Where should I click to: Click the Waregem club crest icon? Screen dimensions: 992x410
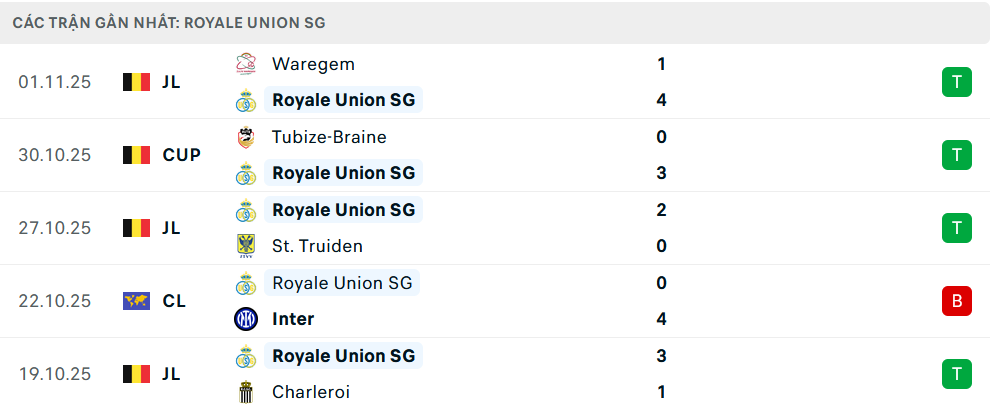(245, 64)
